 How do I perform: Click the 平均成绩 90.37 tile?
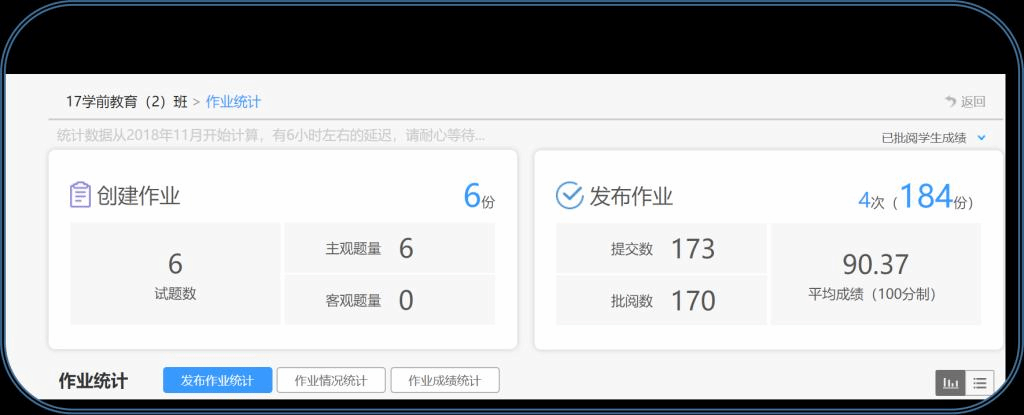[875, 274]
